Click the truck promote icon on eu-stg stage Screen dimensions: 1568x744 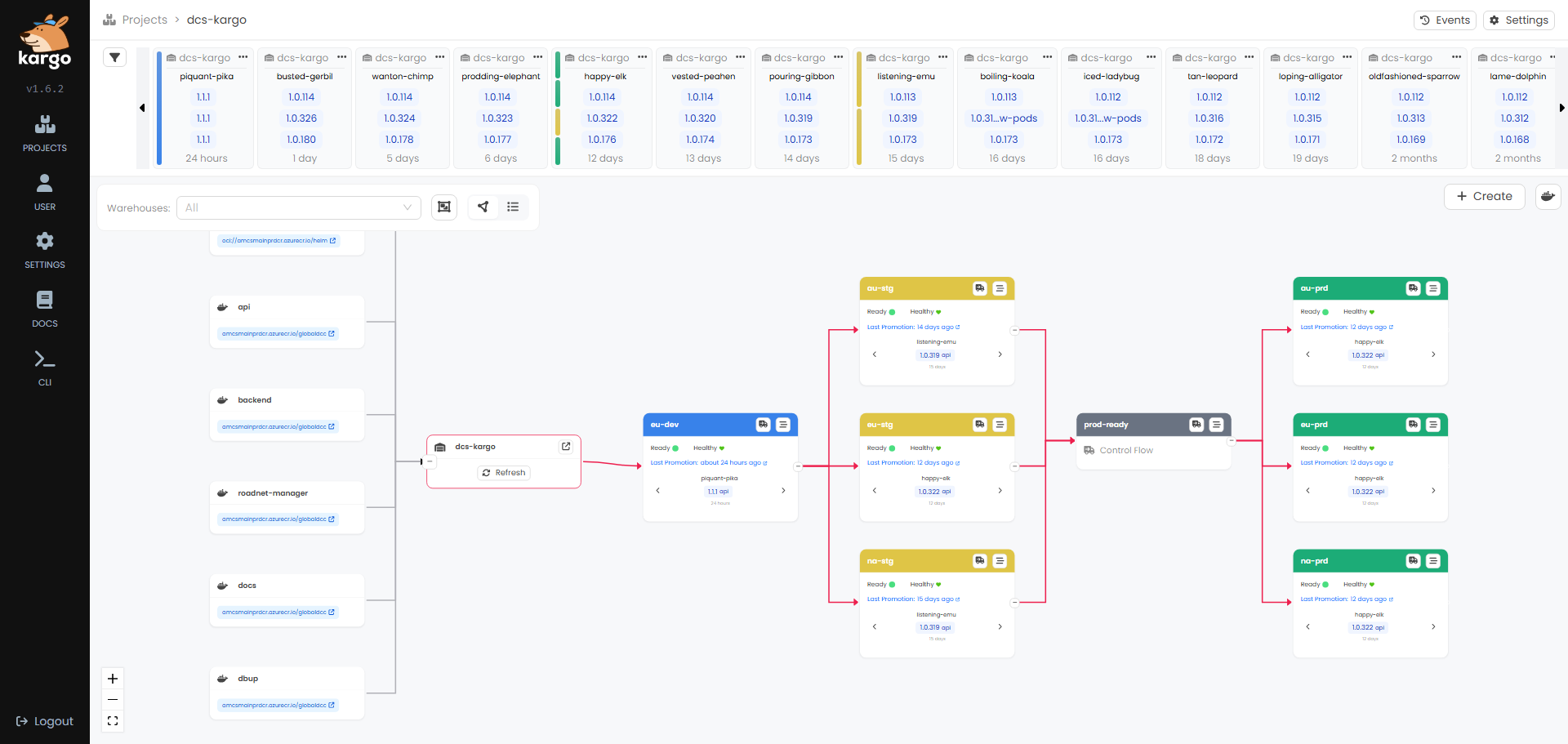(980, 425)
